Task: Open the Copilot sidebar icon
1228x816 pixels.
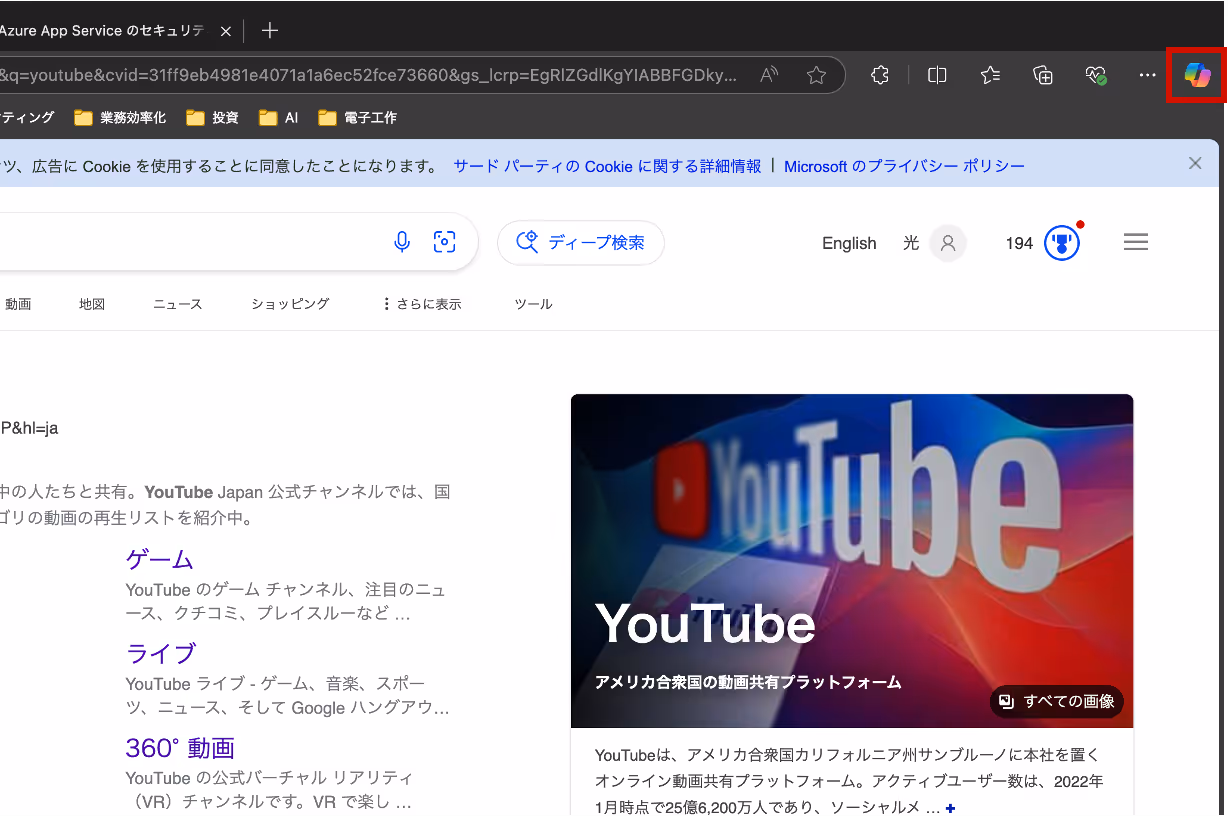Action: [1197, 75]
